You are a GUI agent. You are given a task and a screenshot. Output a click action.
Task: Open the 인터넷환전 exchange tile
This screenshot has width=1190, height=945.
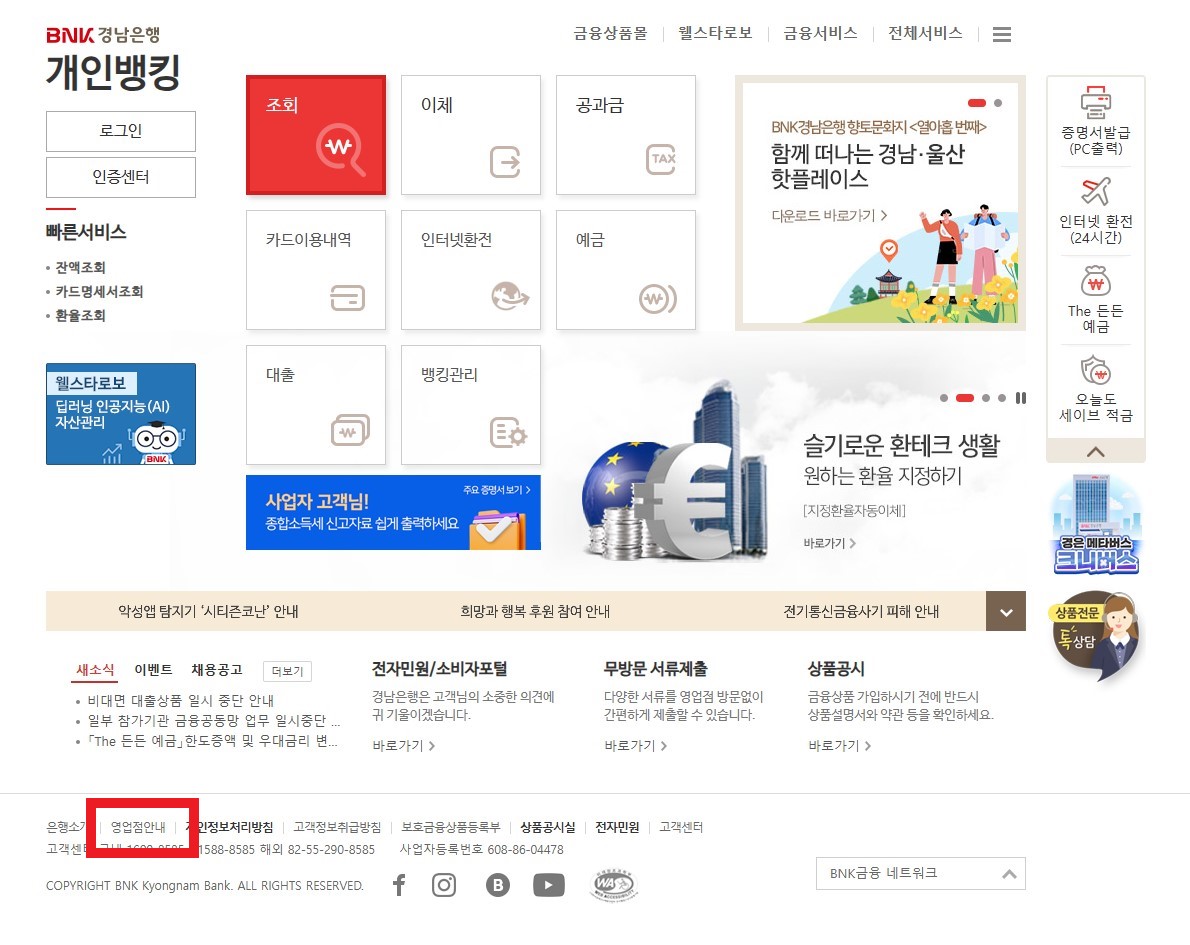click(471, 270)
